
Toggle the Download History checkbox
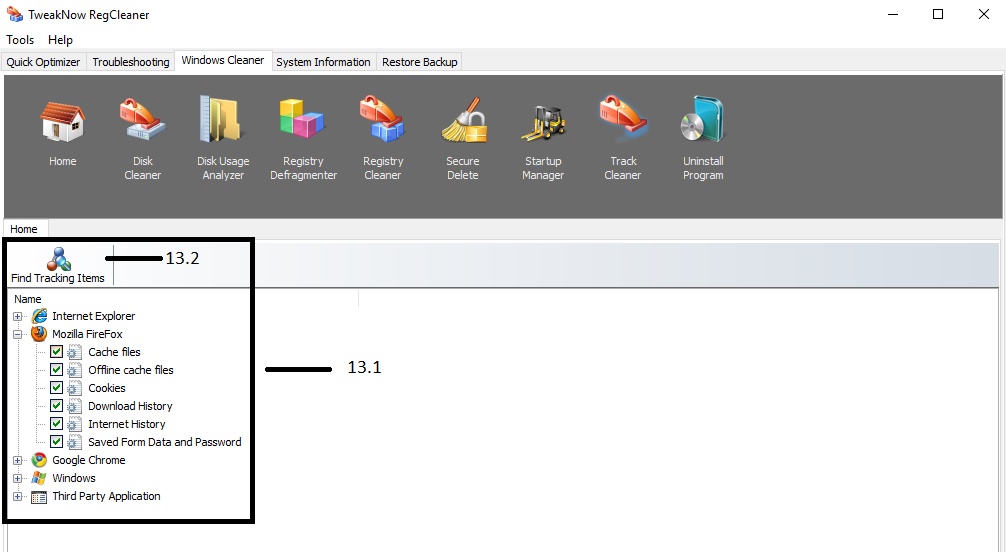(56, 406)
